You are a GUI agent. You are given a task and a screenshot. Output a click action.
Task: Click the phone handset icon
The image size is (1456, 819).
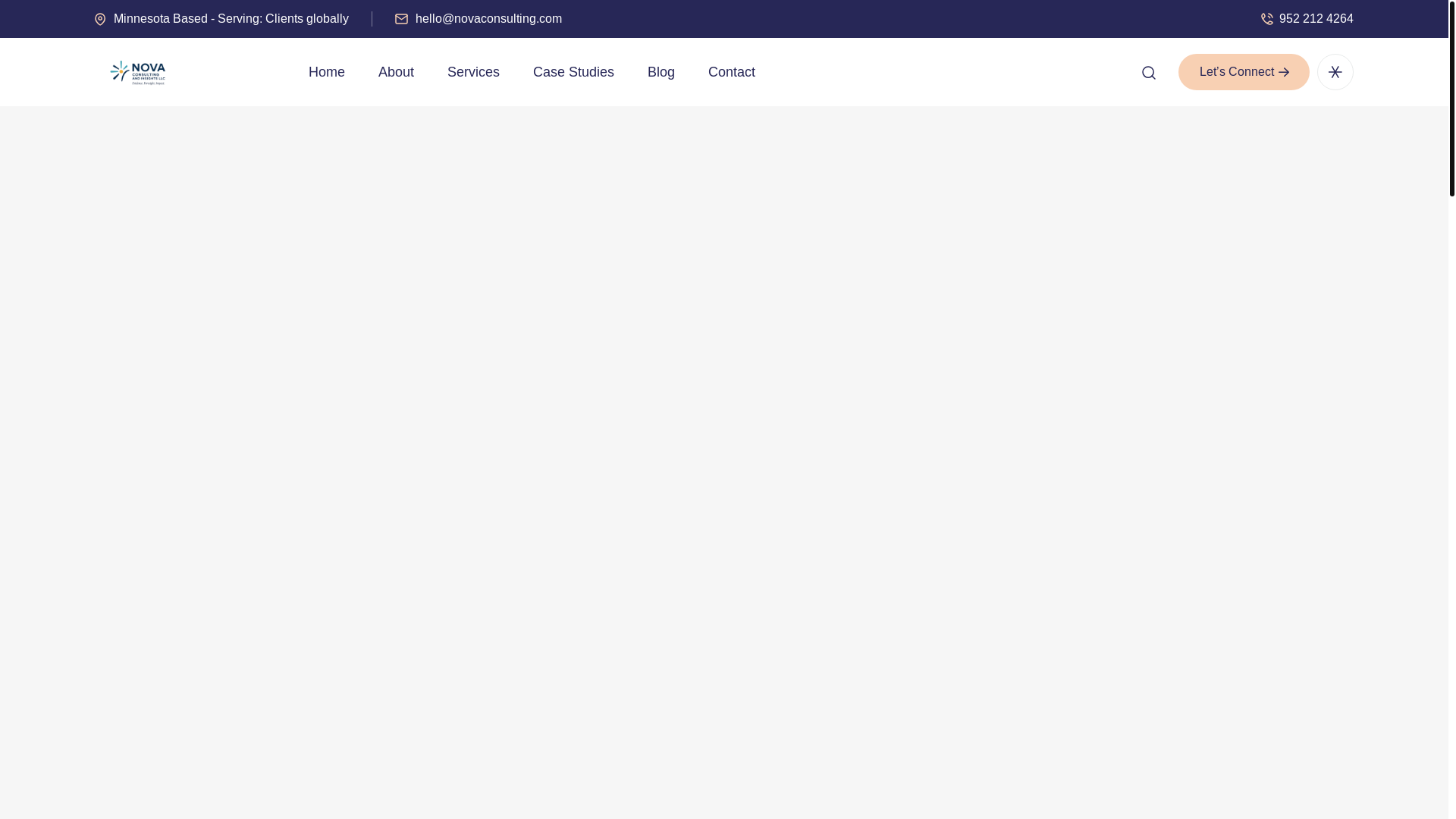point(1267,19)
